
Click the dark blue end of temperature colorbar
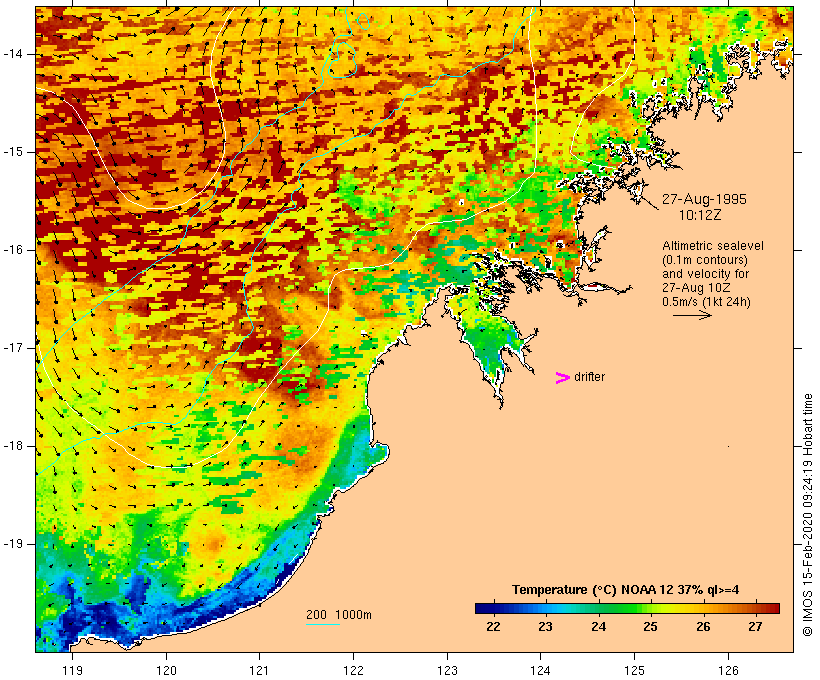coord(484,608)
